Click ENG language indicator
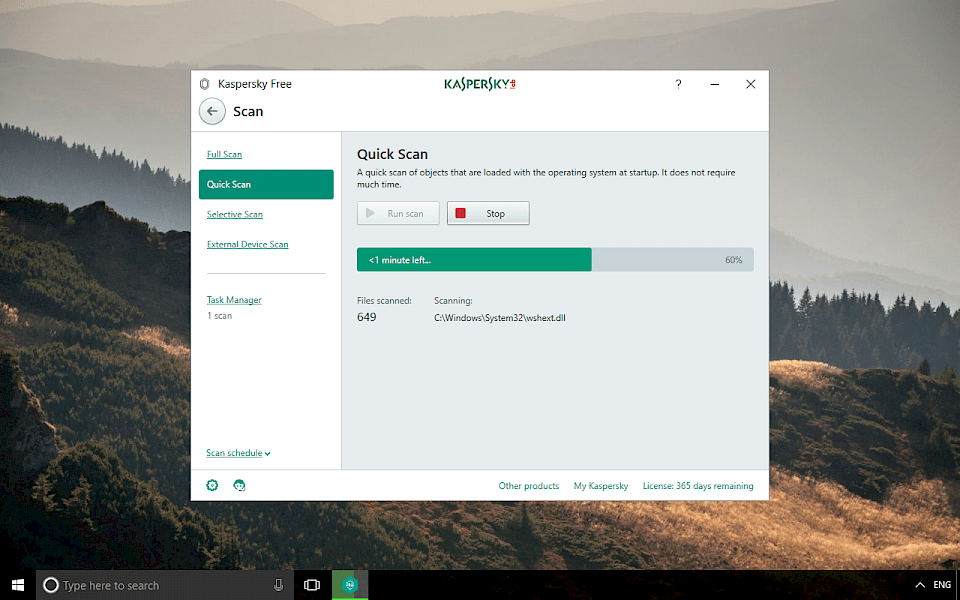 pyautogui.click(x=942, y=585)
